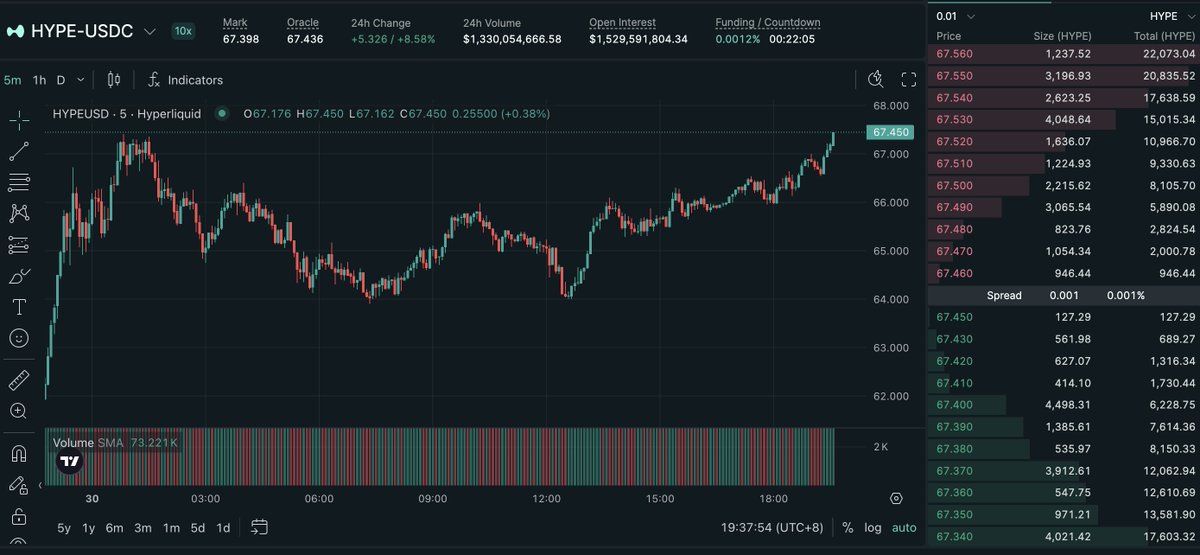Set chart range to 5d
This screenshot has height=555, width=1200.
198,528
